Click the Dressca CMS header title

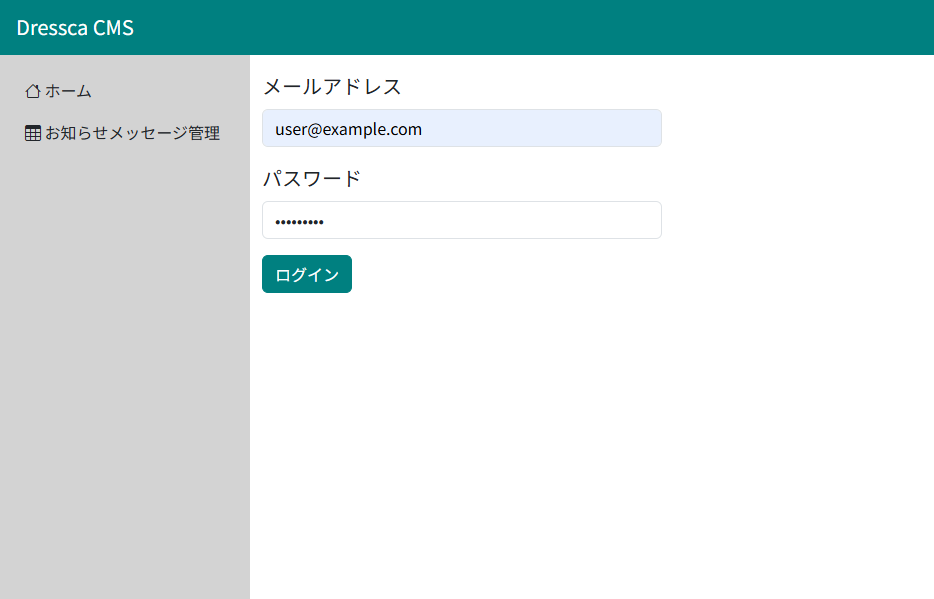click(75, 28)
